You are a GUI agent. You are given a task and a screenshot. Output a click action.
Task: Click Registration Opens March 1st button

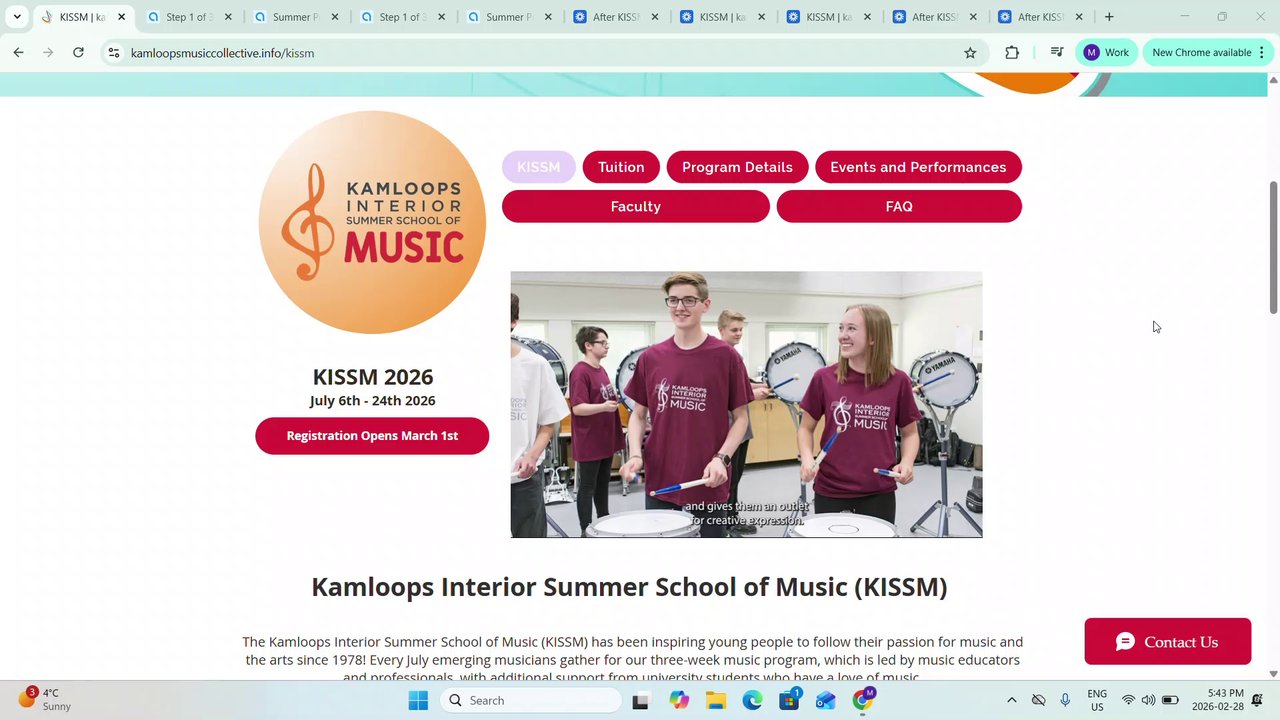point(372,436)
